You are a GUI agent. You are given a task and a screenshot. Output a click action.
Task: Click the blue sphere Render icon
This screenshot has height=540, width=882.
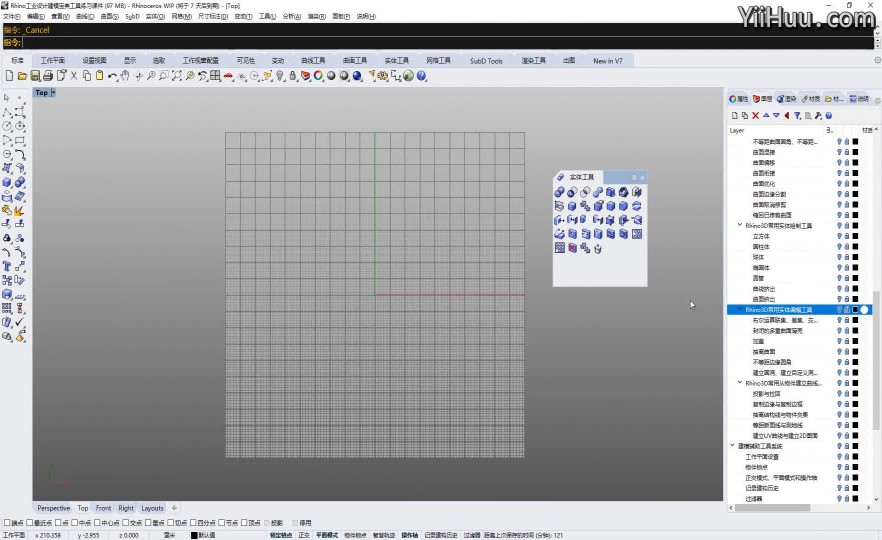357,75
